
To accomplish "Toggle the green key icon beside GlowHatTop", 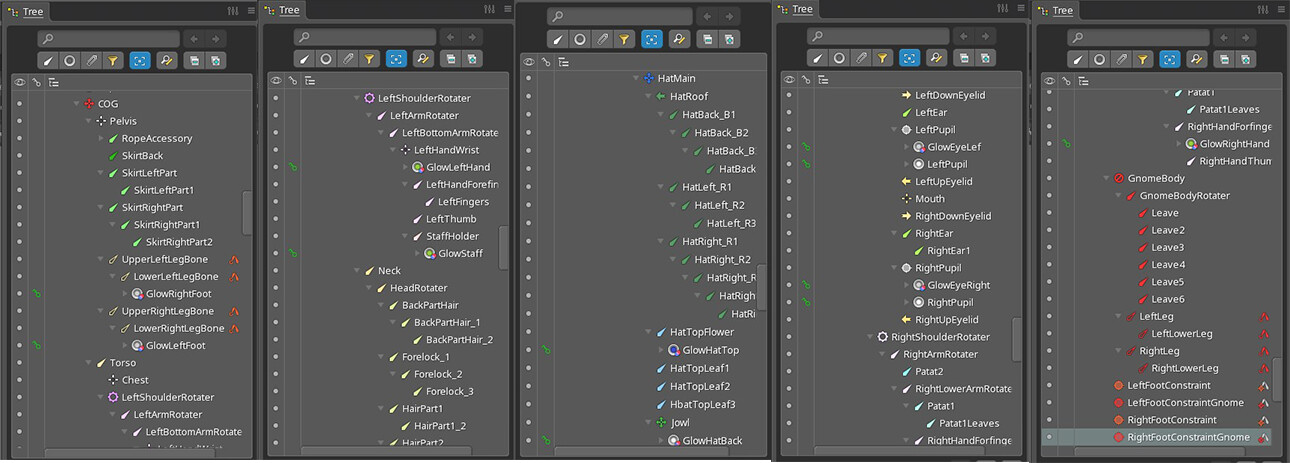I will [x=546, y=351].
